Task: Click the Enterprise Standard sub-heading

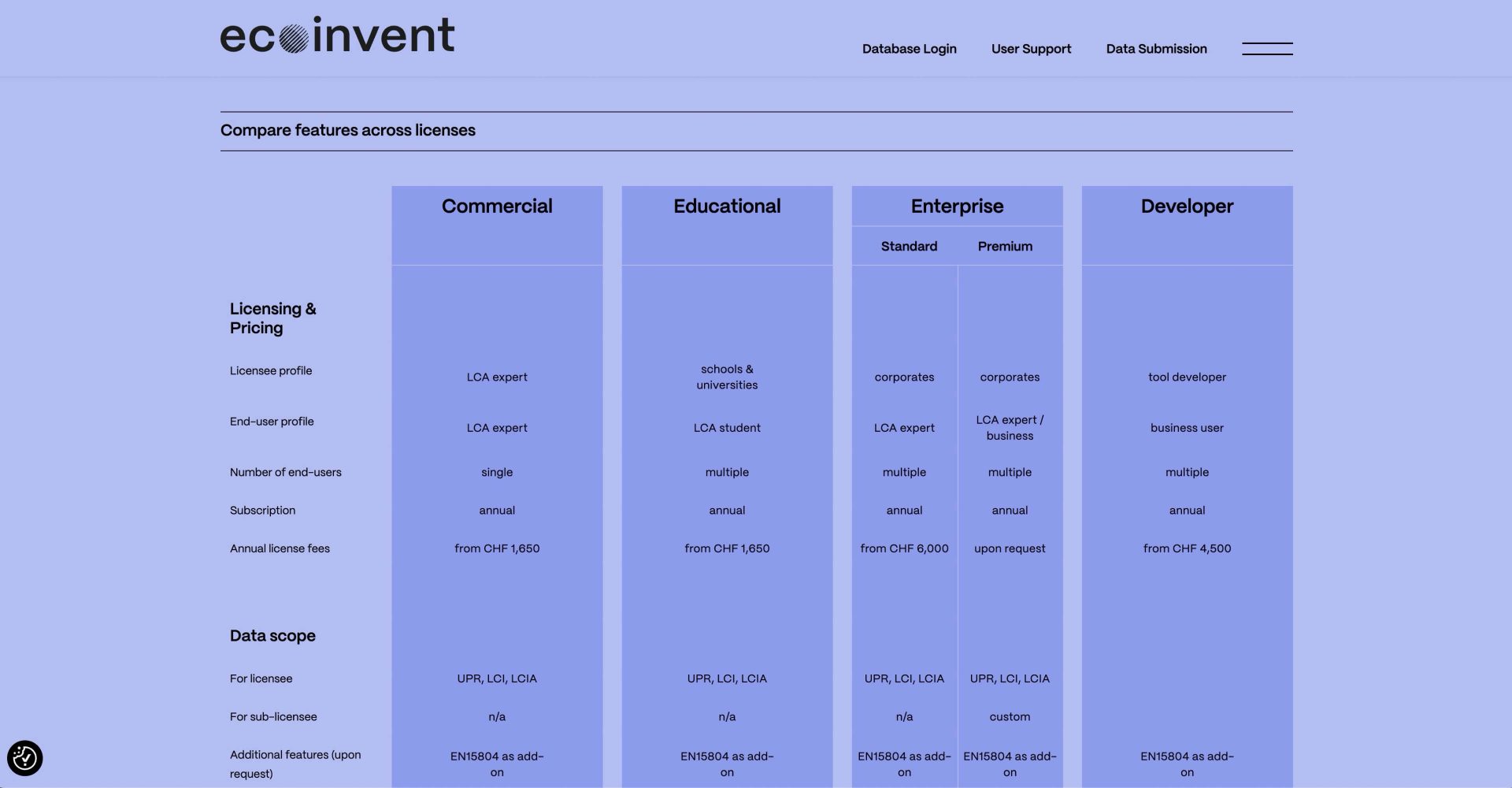Action: (909, 247)
